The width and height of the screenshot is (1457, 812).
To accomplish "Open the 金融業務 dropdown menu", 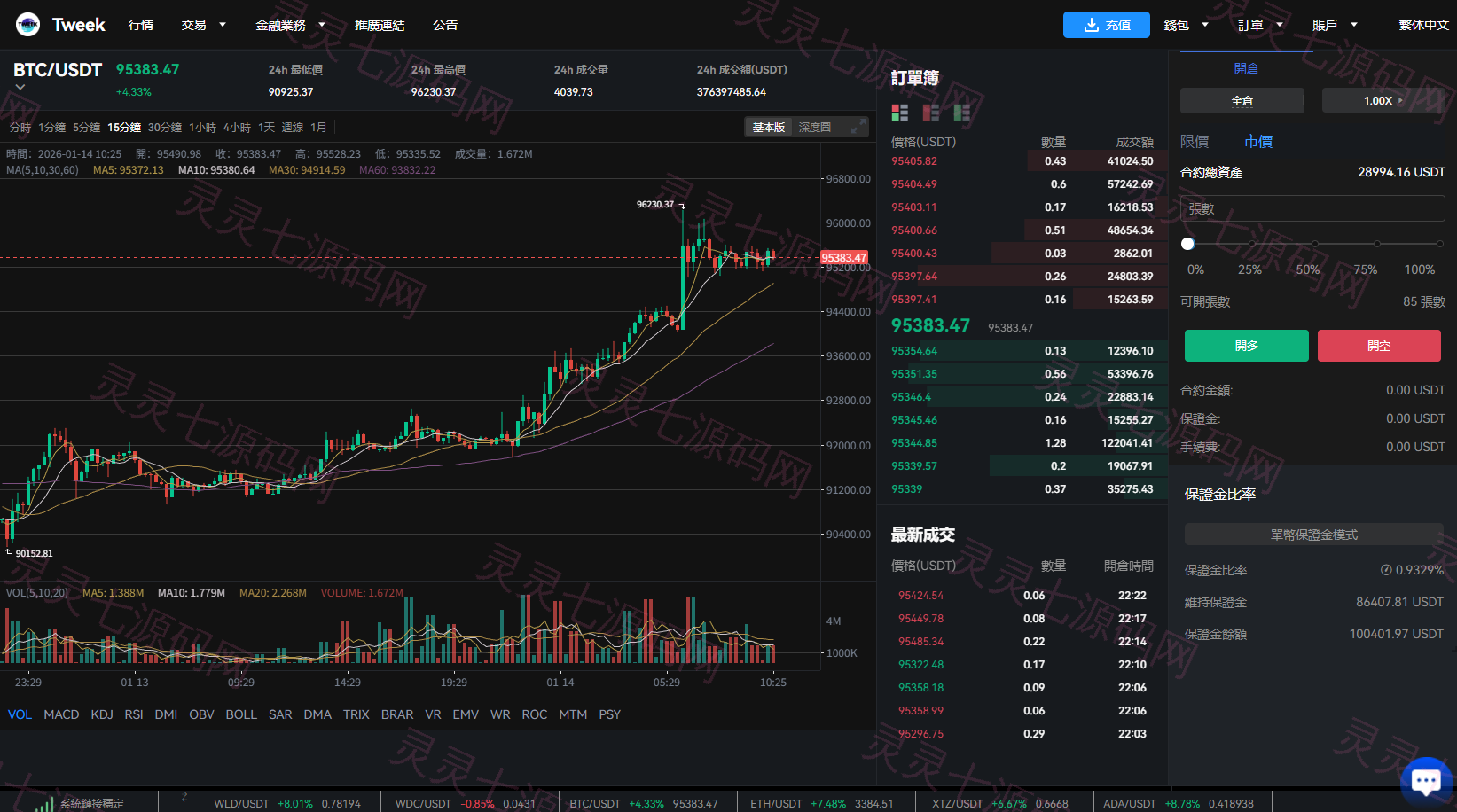I will (x=290, y=25).
